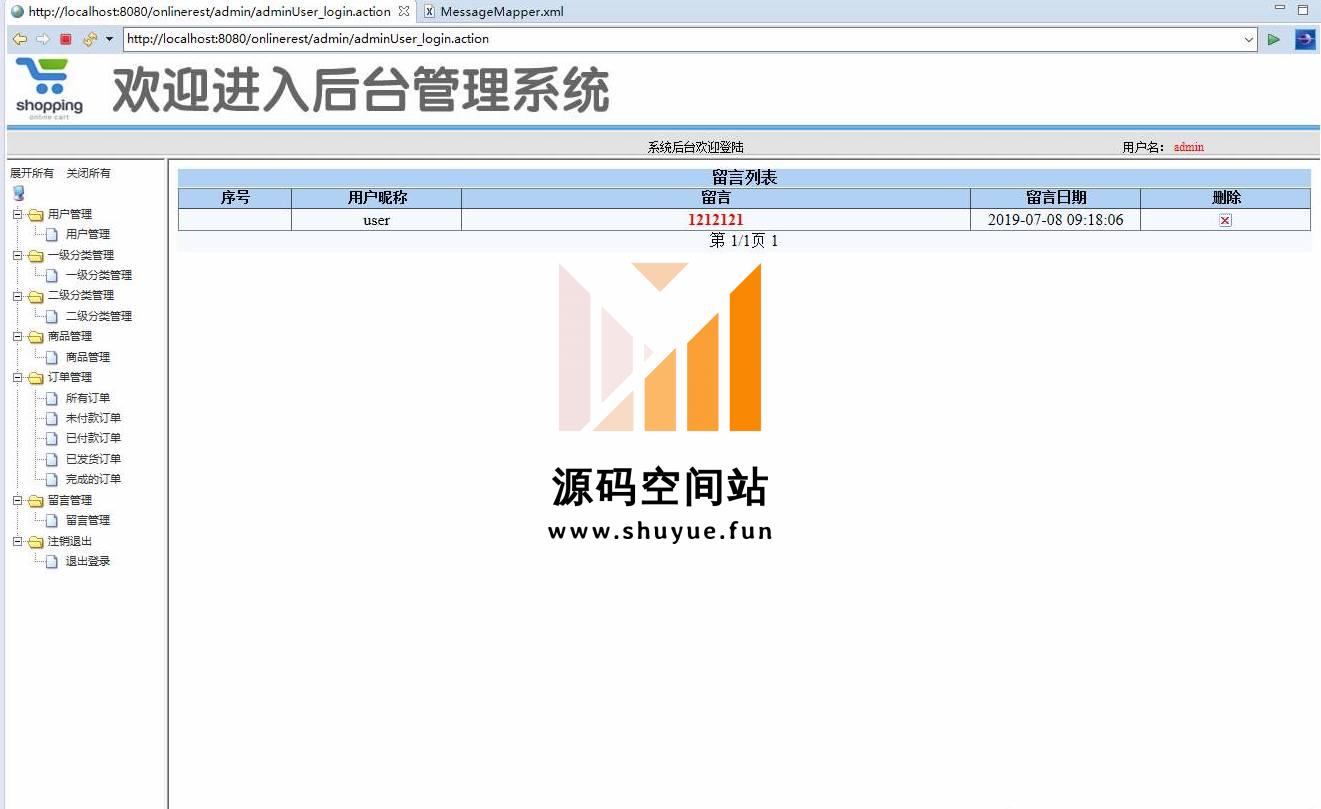Screen dimensions: 1321x809
Task: Collapse the 订单管理 folder node
Action: [x=17, y=378]
